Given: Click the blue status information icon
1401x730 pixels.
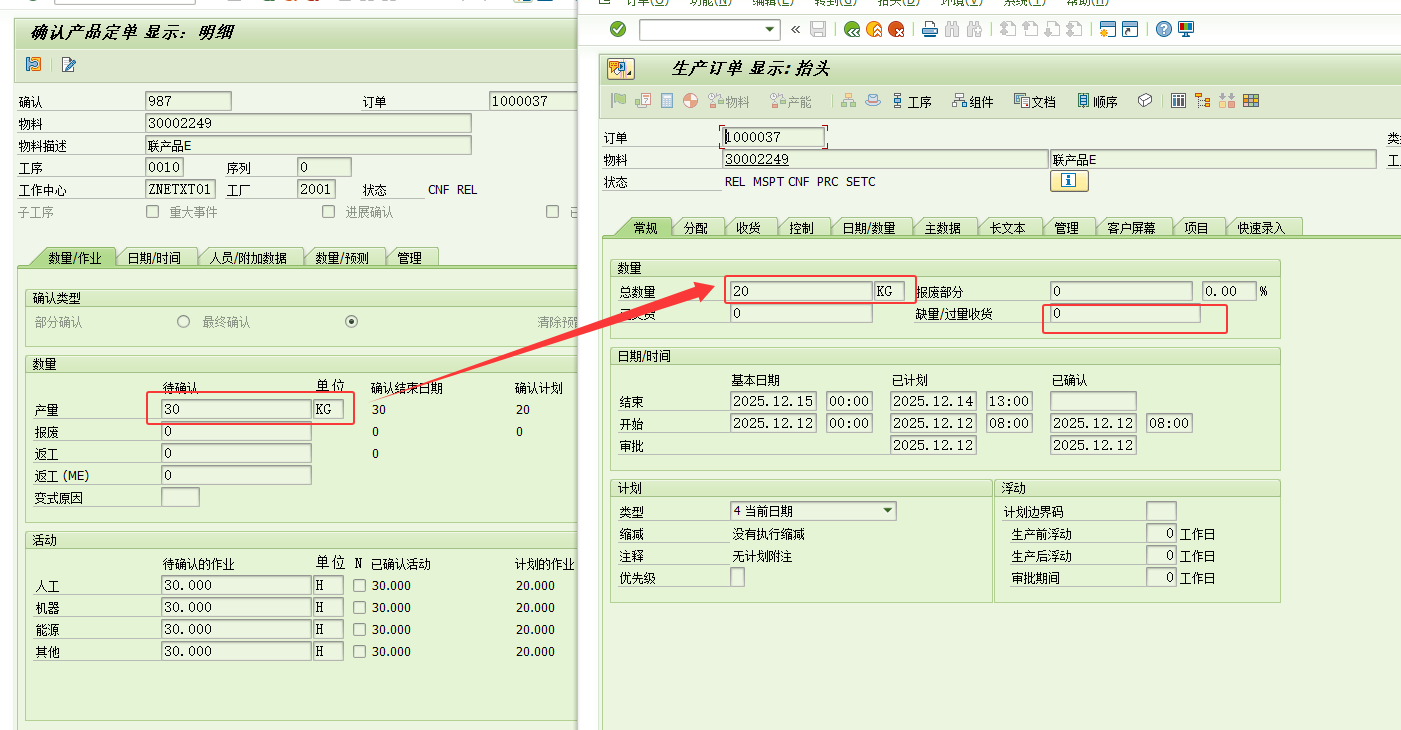Looking at the screenshot, I should click(1068, 181).
